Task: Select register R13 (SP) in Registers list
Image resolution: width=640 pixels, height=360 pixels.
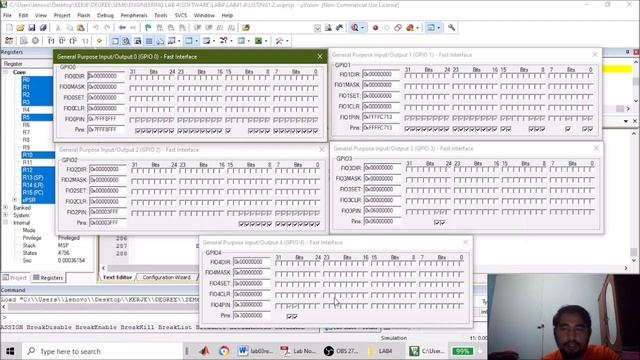Action: (33, 178)
